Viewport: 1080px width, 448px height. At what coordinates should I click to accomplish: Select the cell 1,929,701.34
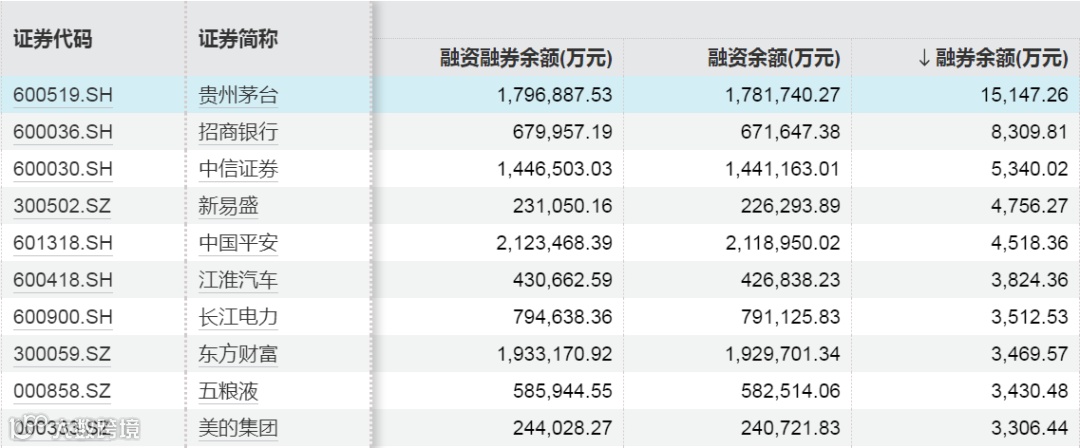[782, 354]
